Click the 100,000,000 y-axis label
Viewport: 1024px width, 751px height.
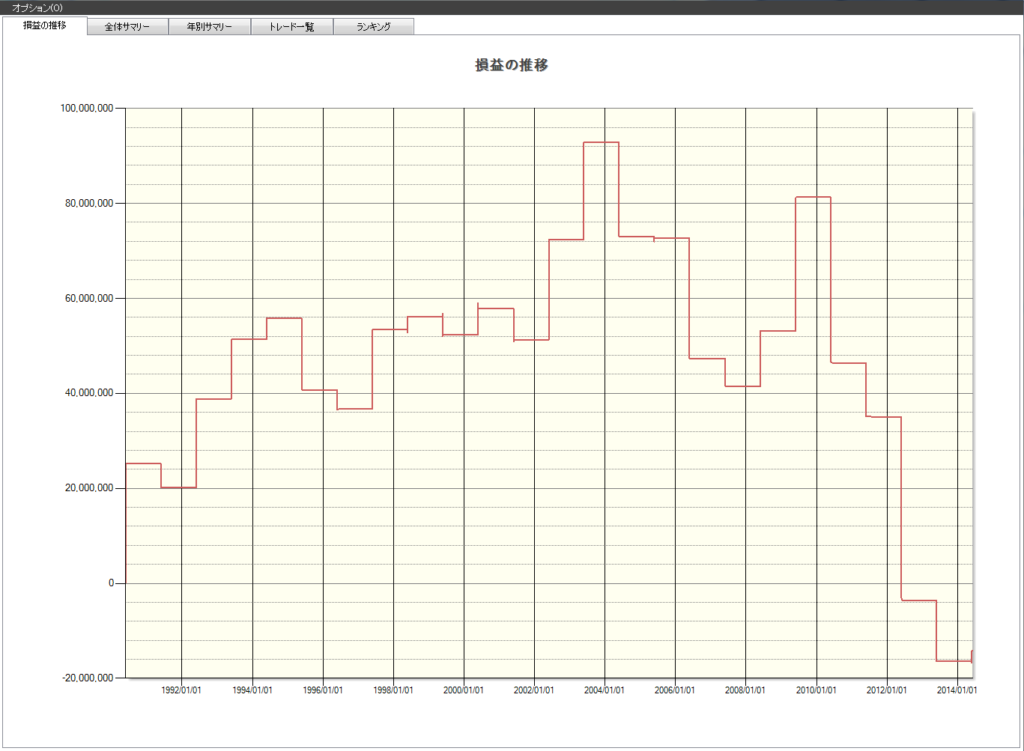click(x=87, y=108)
